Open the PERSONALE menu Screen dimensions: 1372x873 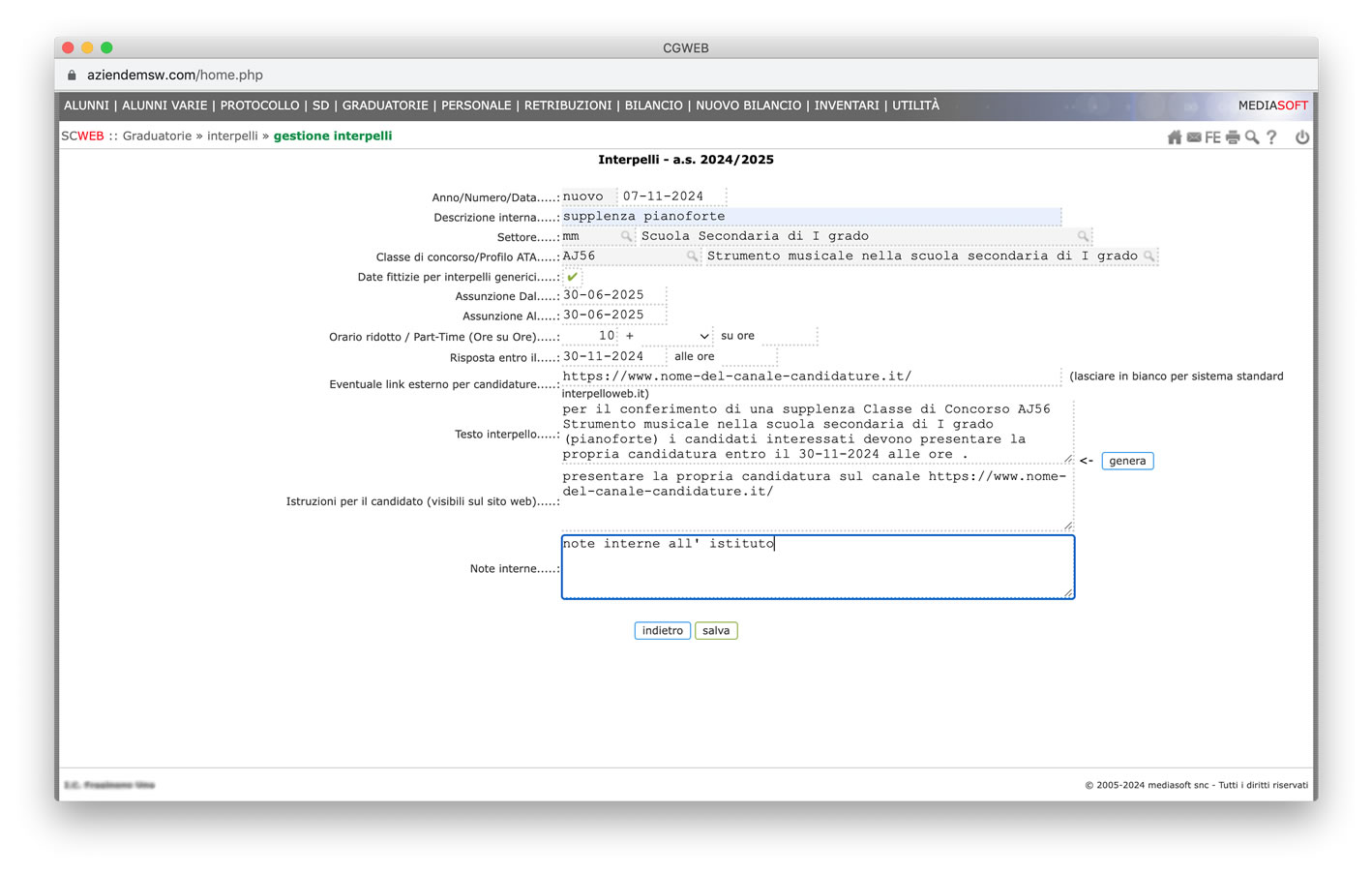[476, 105]
